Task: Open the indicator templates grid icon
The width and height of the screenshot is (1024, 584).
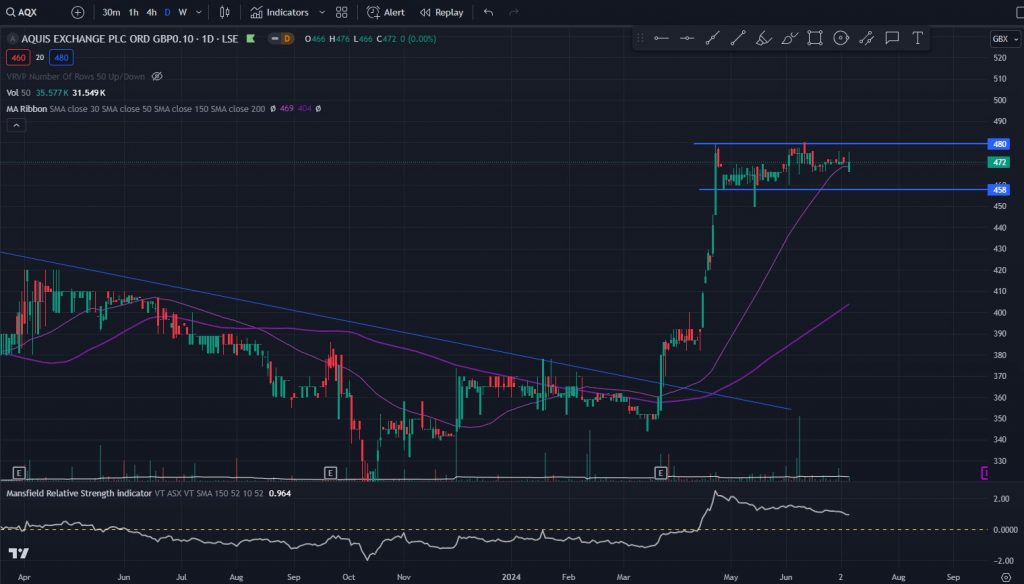Action: click(342, 13)
